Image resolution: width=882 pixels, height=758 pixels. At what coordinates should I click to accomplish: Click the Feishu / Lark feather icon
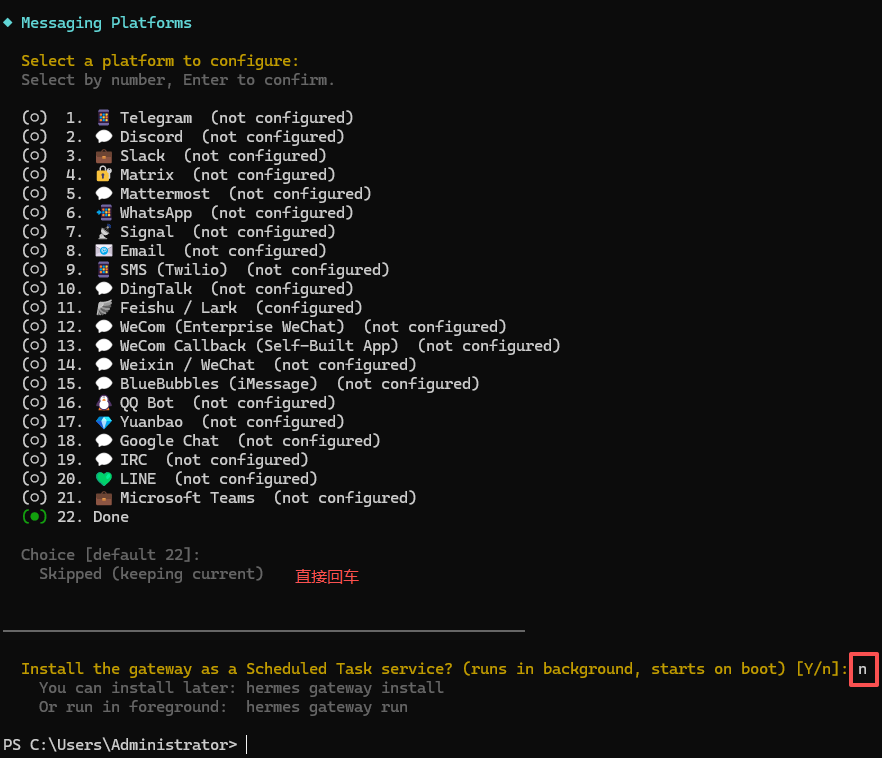click(104, 308)
